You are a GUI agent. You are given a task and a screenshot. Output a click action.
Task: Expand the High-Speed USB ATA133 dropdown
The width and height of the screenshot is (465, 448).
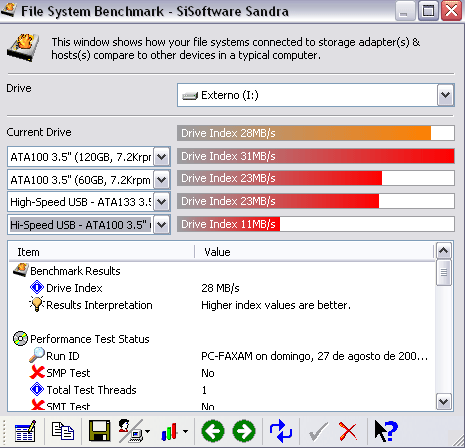click(x=162, y=202)
